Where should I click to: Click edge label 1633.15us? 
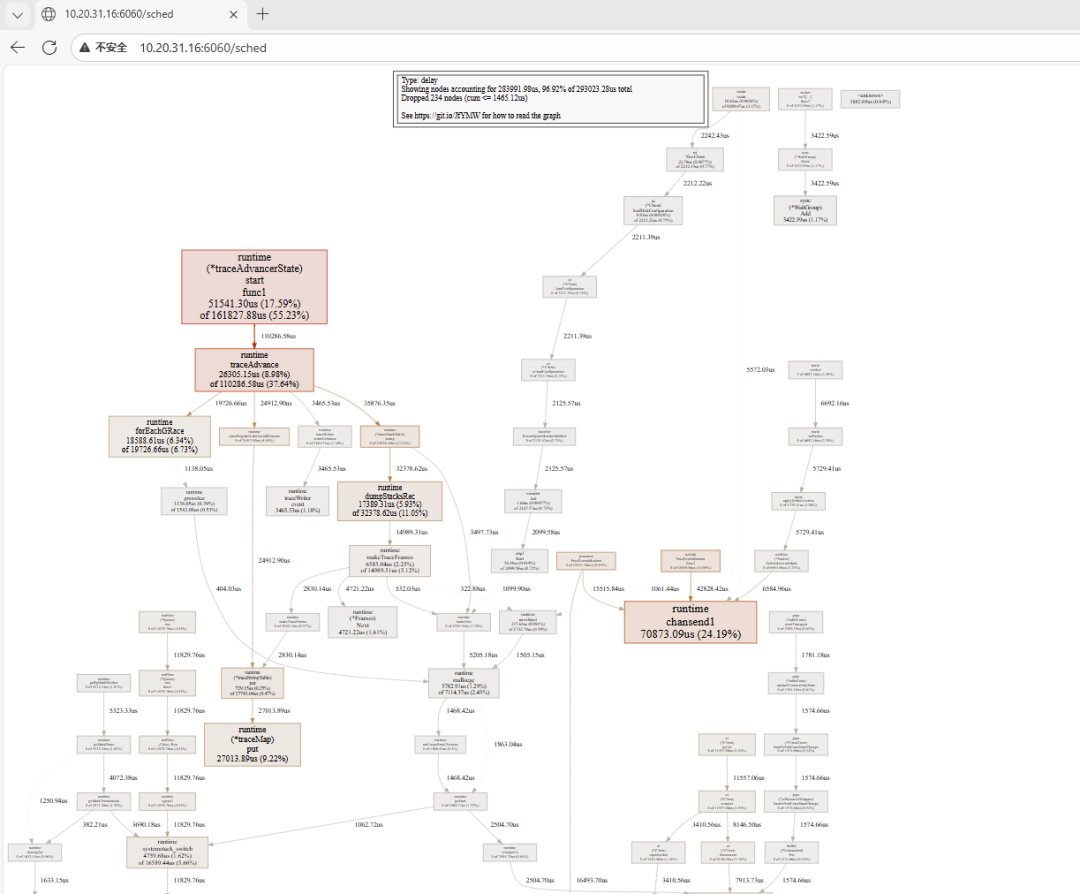point(54,880)
